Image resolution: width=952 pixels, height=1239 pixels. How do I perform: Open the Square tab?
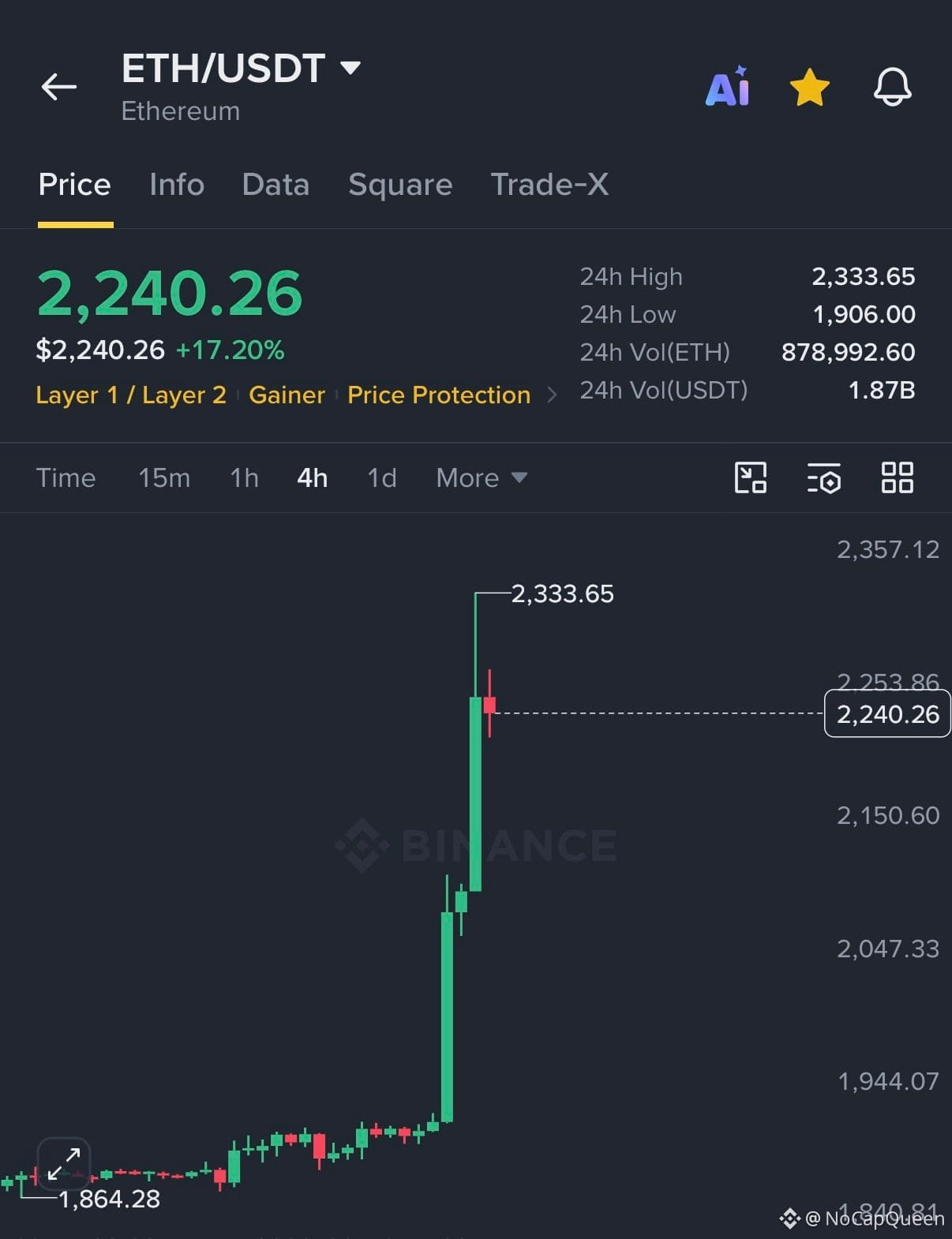pos(400,185)
